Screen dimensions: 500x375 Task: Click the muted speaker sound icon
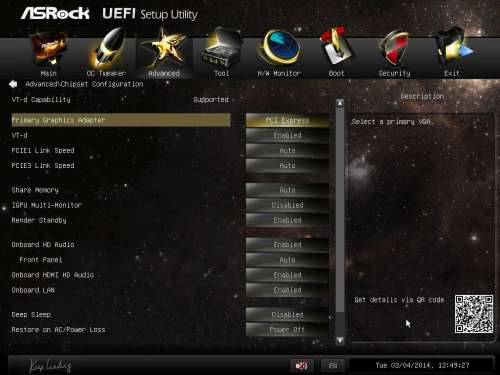301,366
